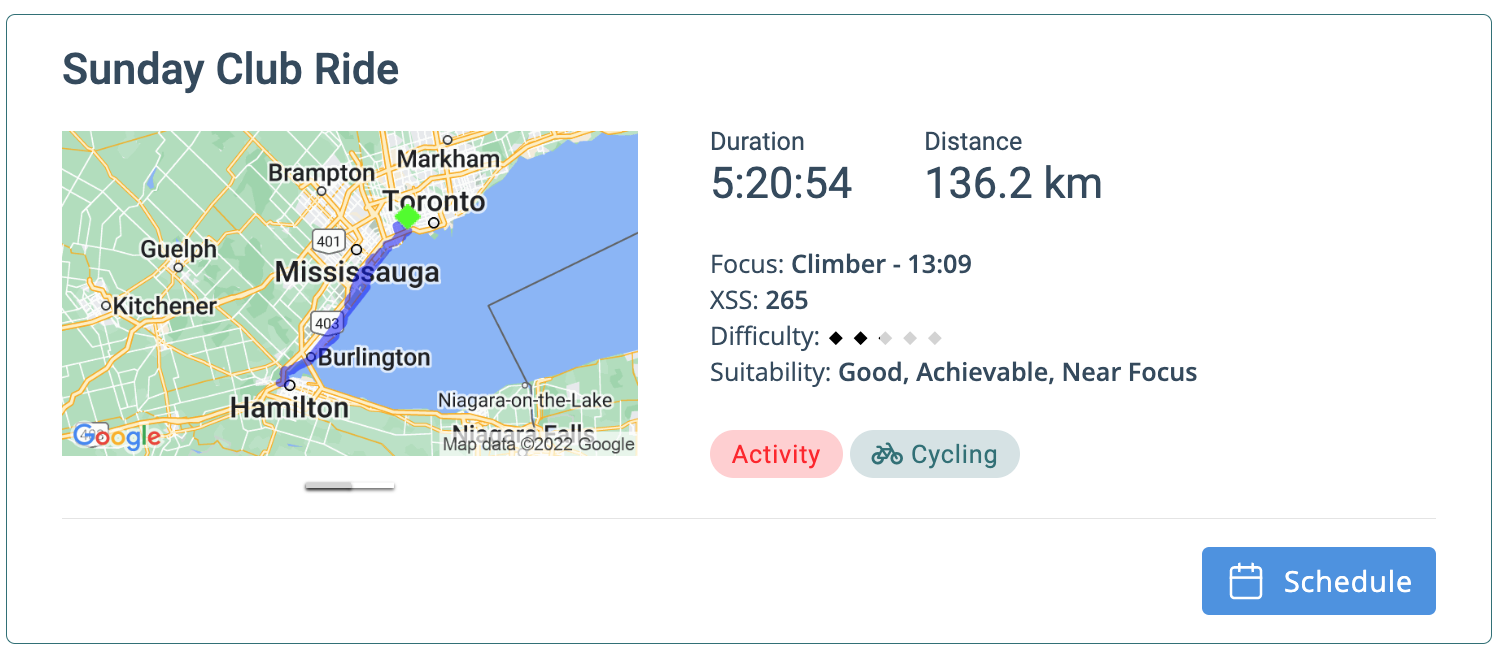Select the Cycling tag label
Viewport: 1506px width, 648px height.
coord(953,455)
